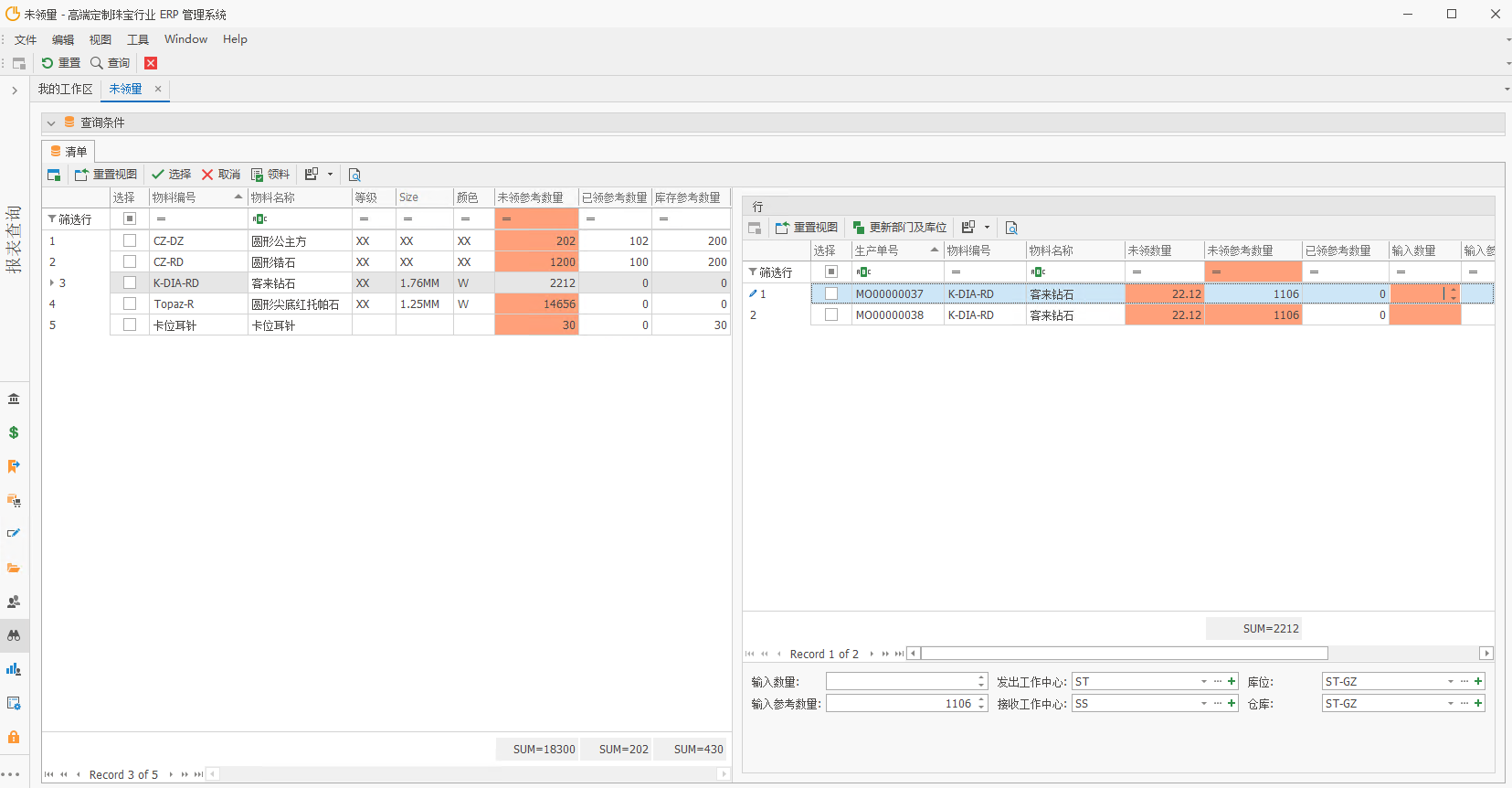The image size is (1512, 788).
Task: Open the binoculars report query sidebar icon
Action: point(14,635)
